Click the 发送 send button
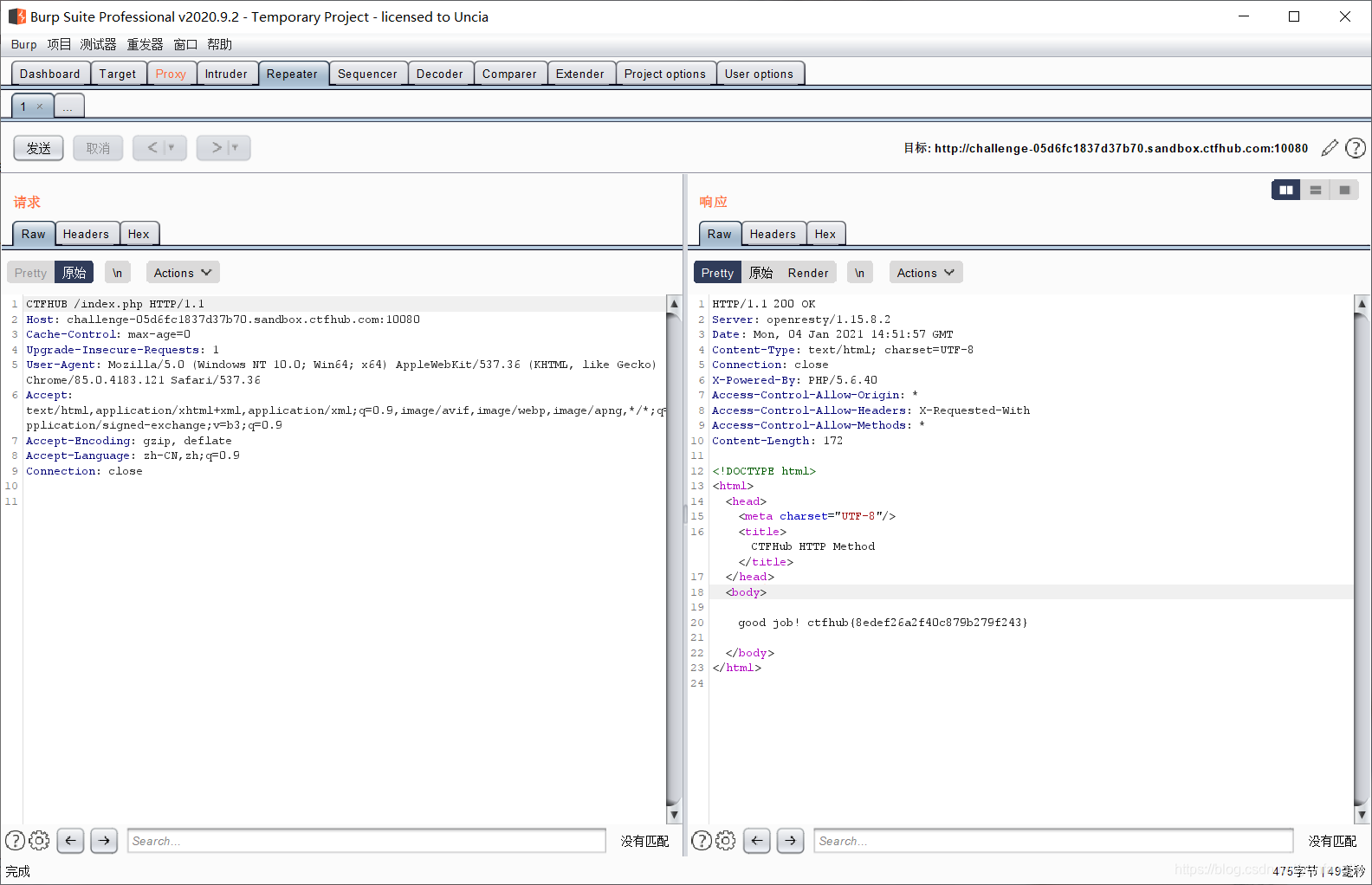The width and height of the screenshot is (1372, 885). [38, 148]
